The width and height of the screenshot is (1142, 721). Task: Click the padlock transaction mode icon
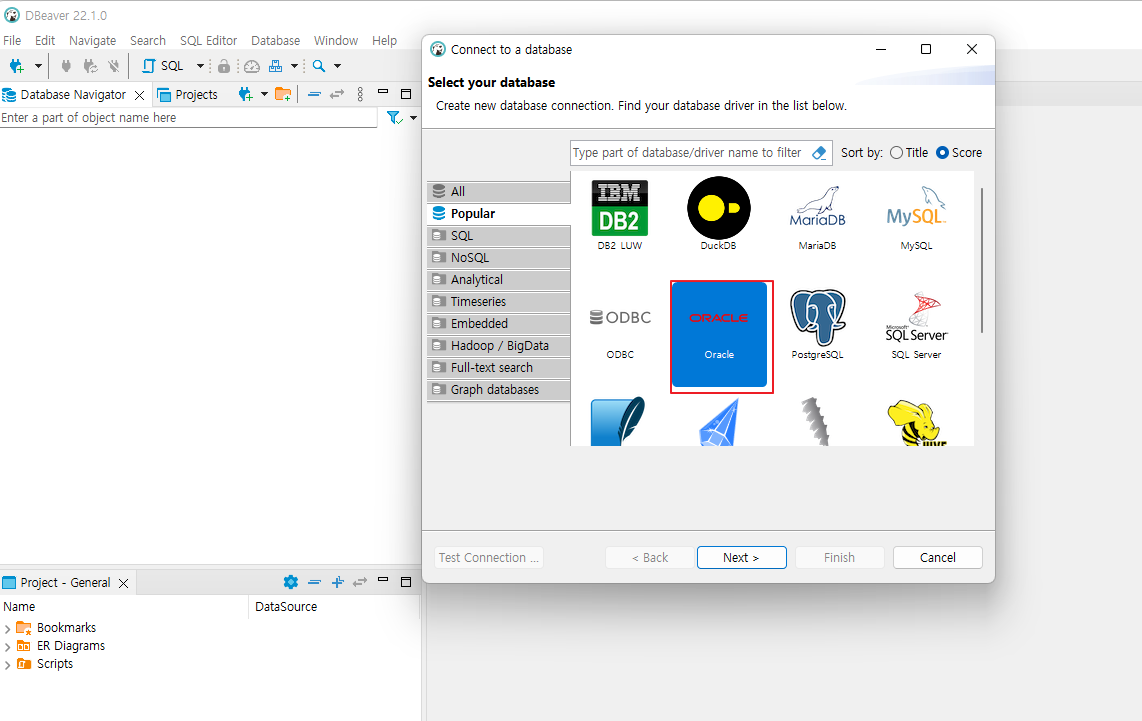[224, 66]
